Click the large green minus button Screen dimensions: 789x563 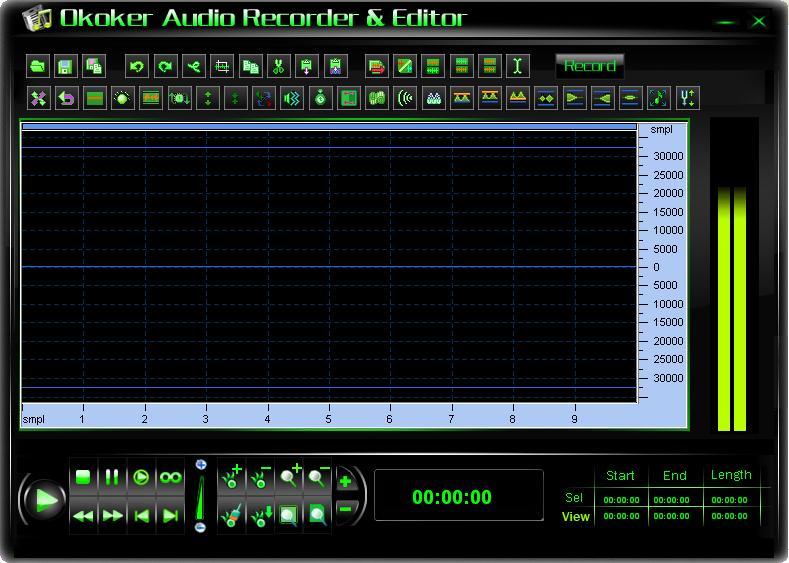347,510
